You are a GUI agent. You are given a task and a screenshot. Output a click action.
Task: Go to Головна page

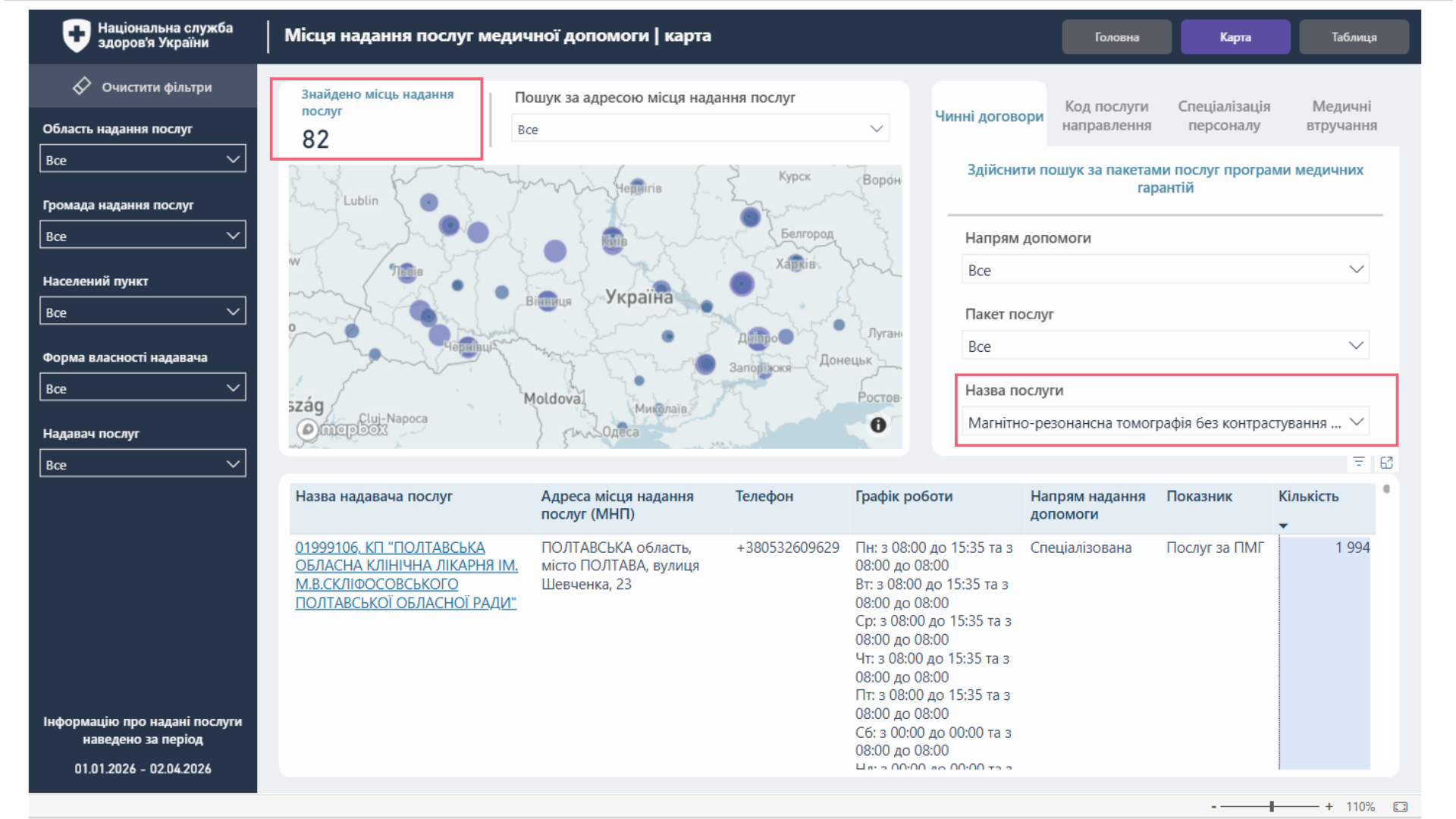tap(1117, 37)
